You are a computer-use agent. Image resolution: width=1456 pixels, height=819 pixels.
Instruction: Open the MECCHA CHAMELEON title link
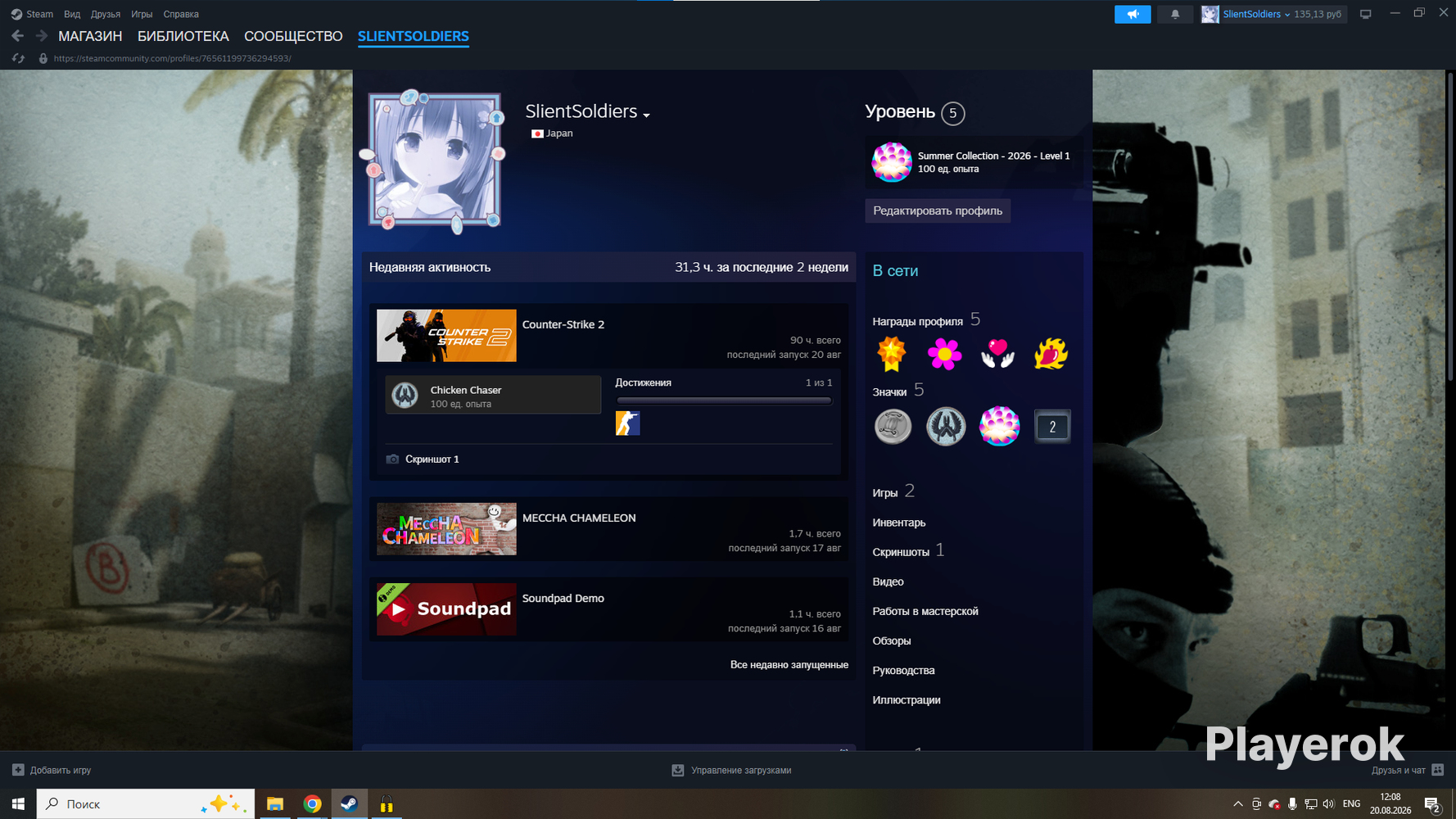[x=579, y=518]
